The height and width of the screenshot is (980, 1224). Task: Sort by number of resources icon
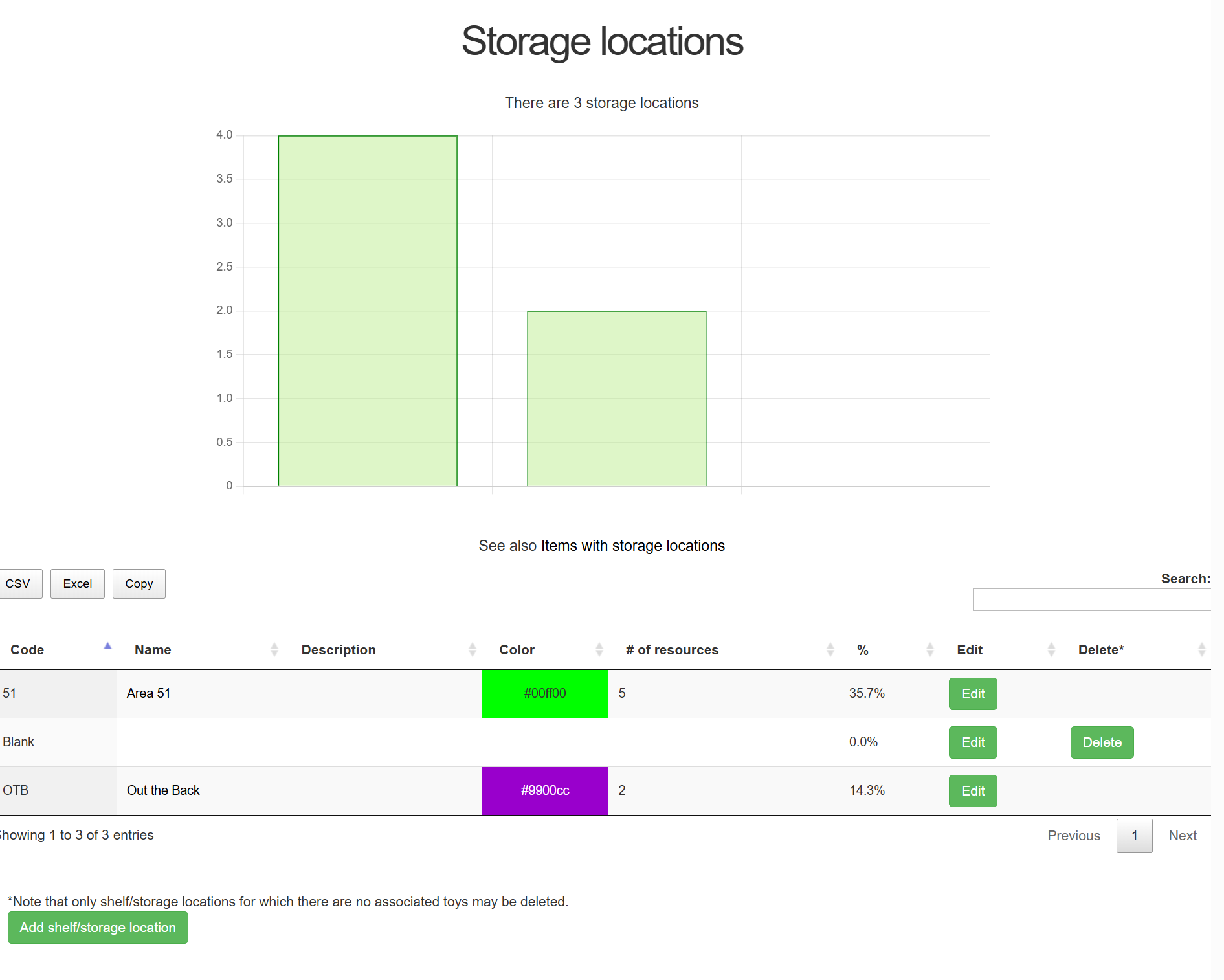click(x=830, y=649)
